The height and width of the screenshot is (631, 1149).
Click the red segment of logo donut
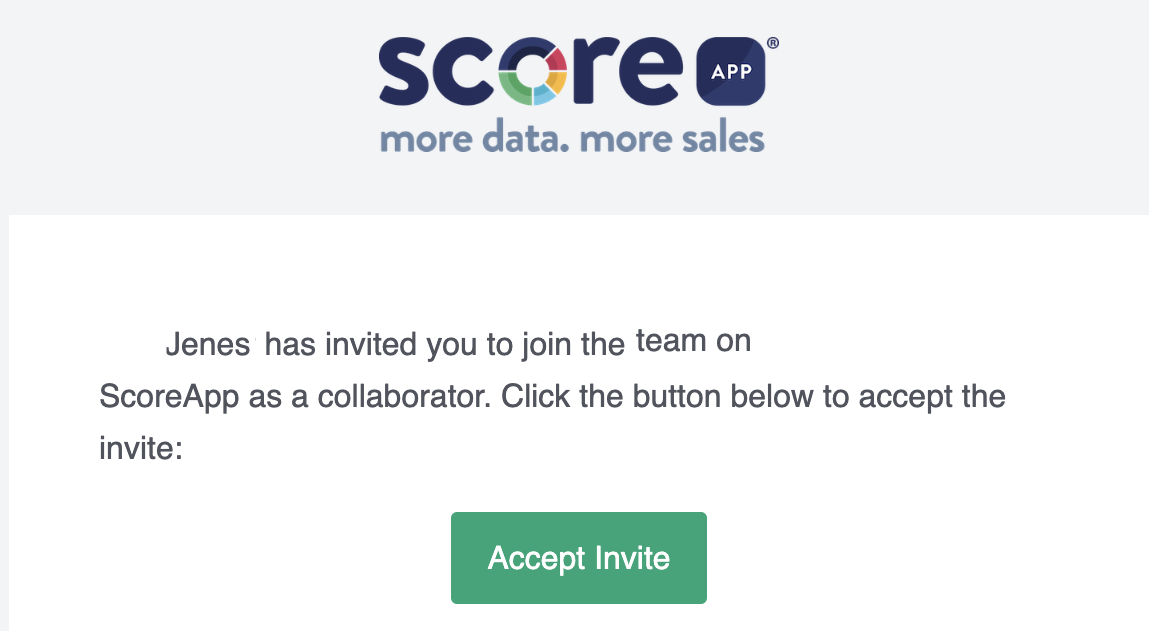click(556, 59)
